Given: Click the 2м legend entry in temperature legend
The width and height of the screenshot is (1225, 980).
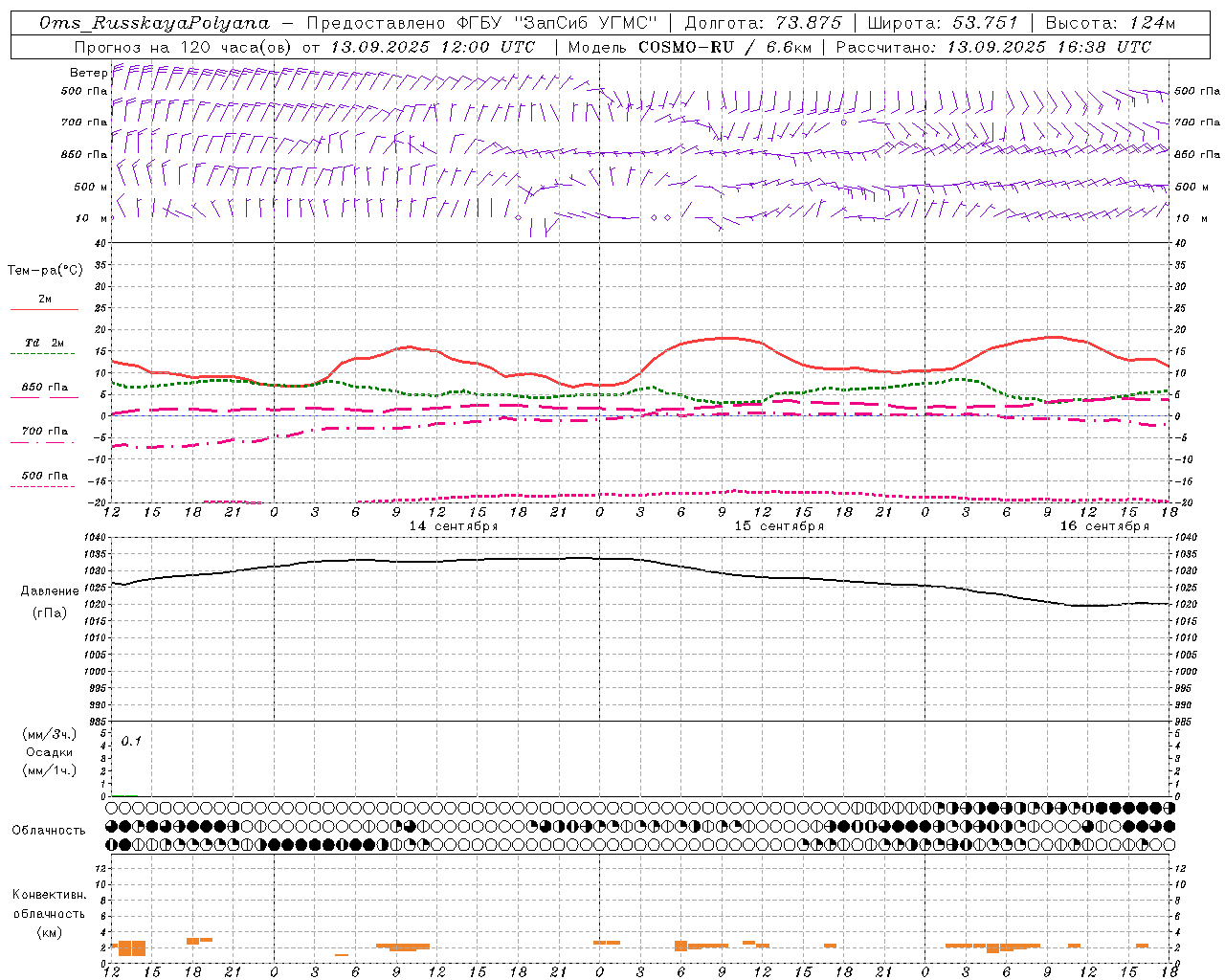Looking at the screenshot, I should coord(45,300).
